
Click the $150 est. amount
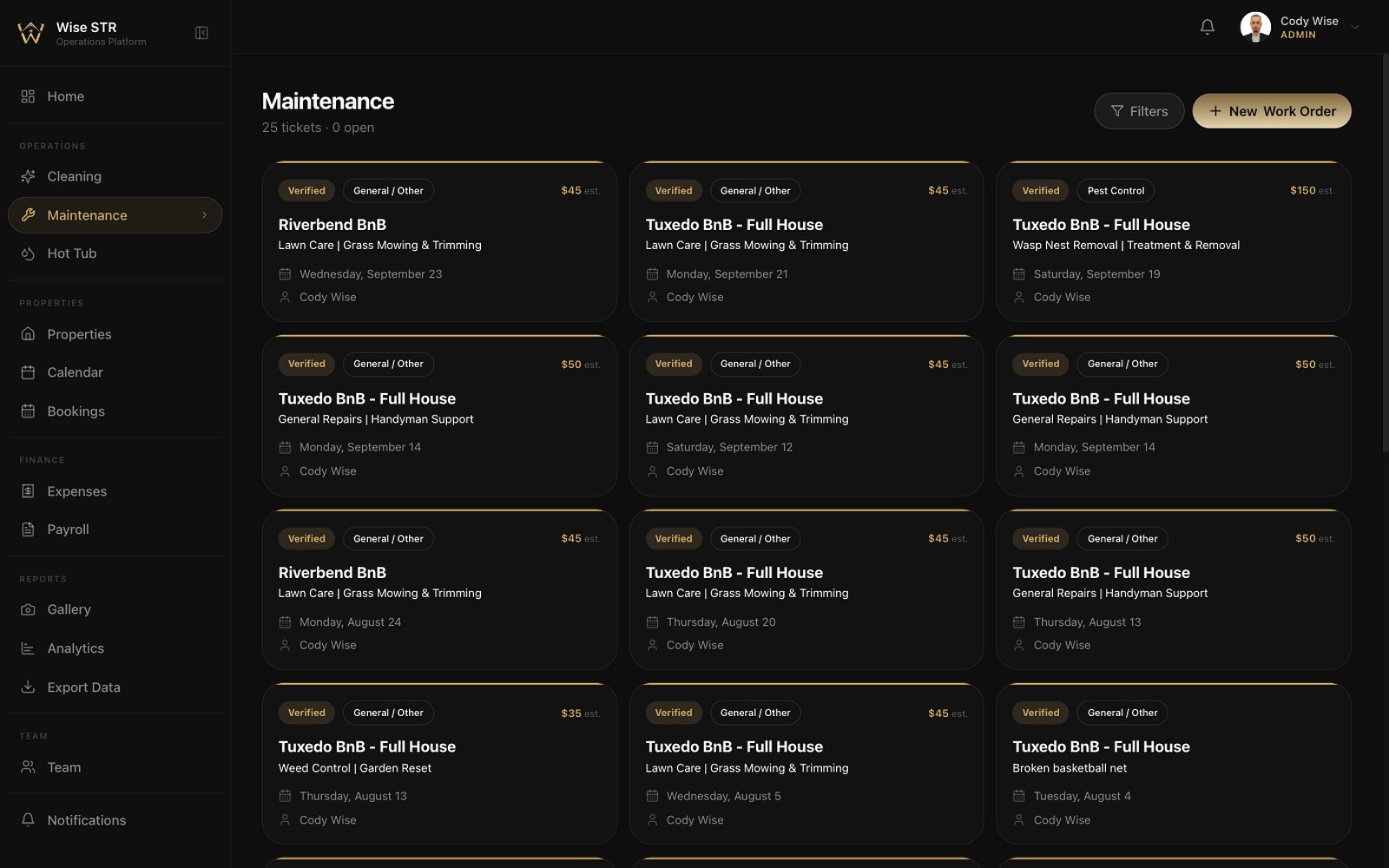tap(1312, 191)
